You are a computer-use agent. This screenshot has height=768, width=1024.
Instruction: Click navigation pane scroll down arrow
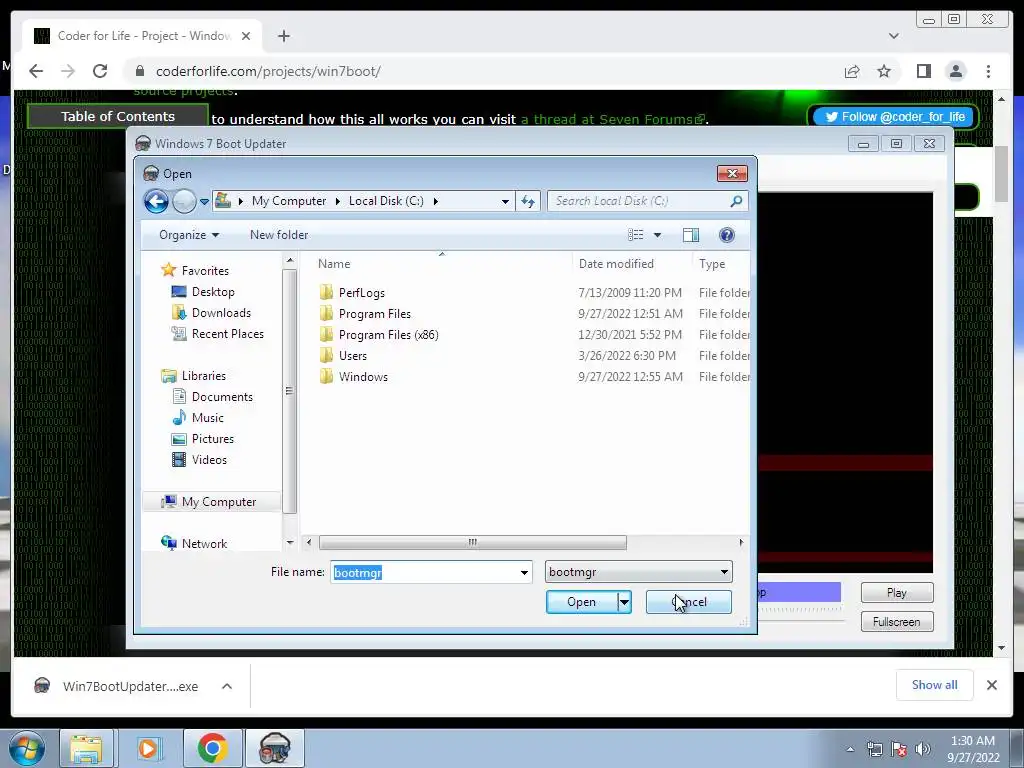point(290,542)
